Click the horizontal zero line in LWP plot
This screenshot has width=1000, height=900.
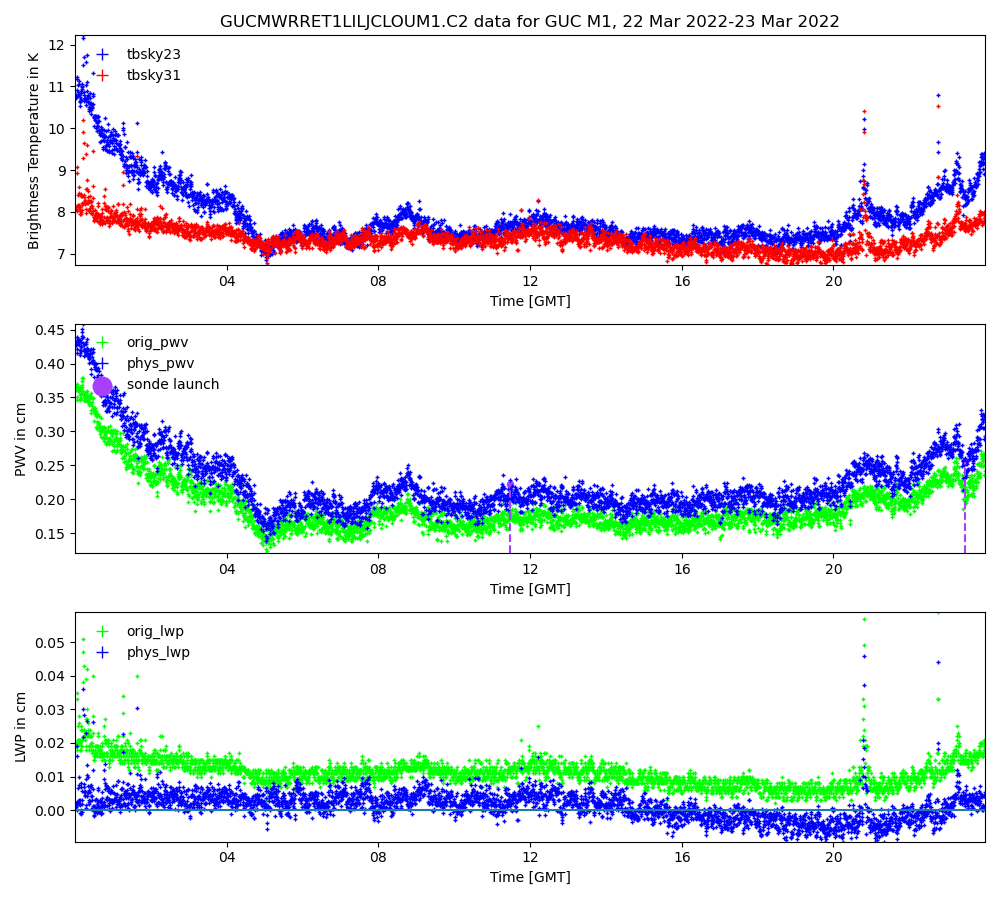coord(530,810)
